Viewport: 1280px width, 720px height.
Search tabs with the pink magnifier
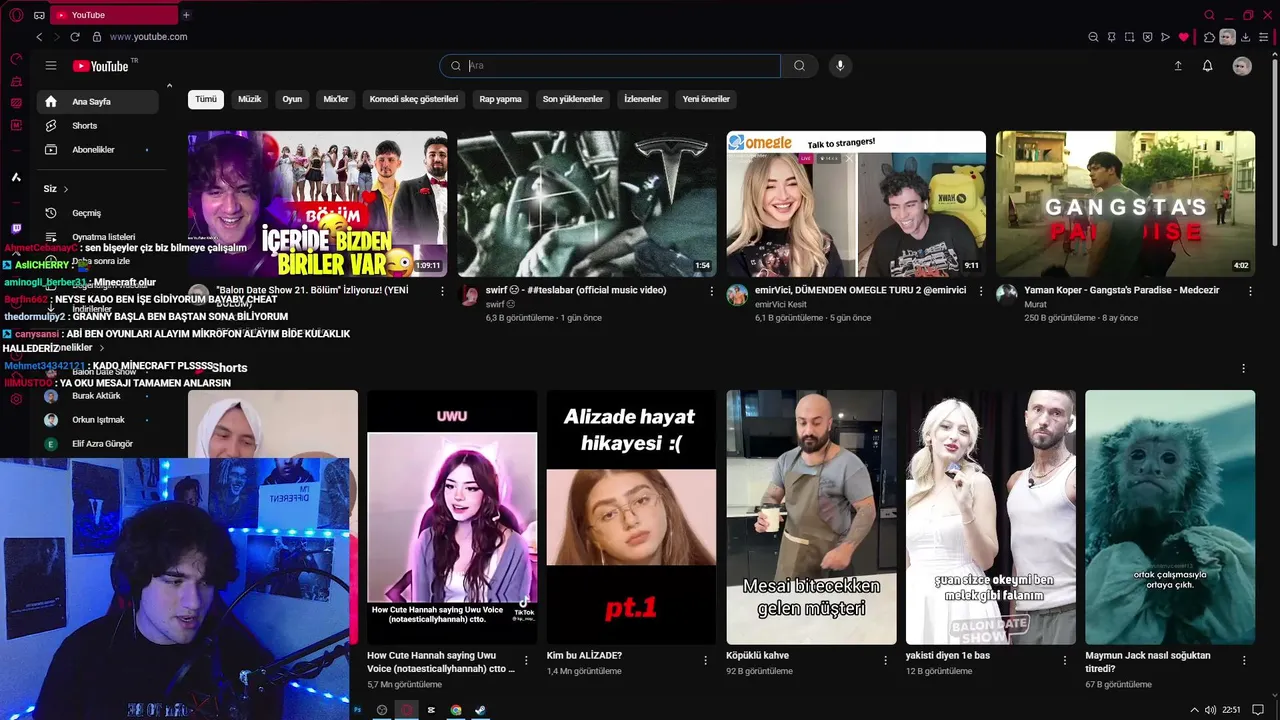[x=1209, y=15]
